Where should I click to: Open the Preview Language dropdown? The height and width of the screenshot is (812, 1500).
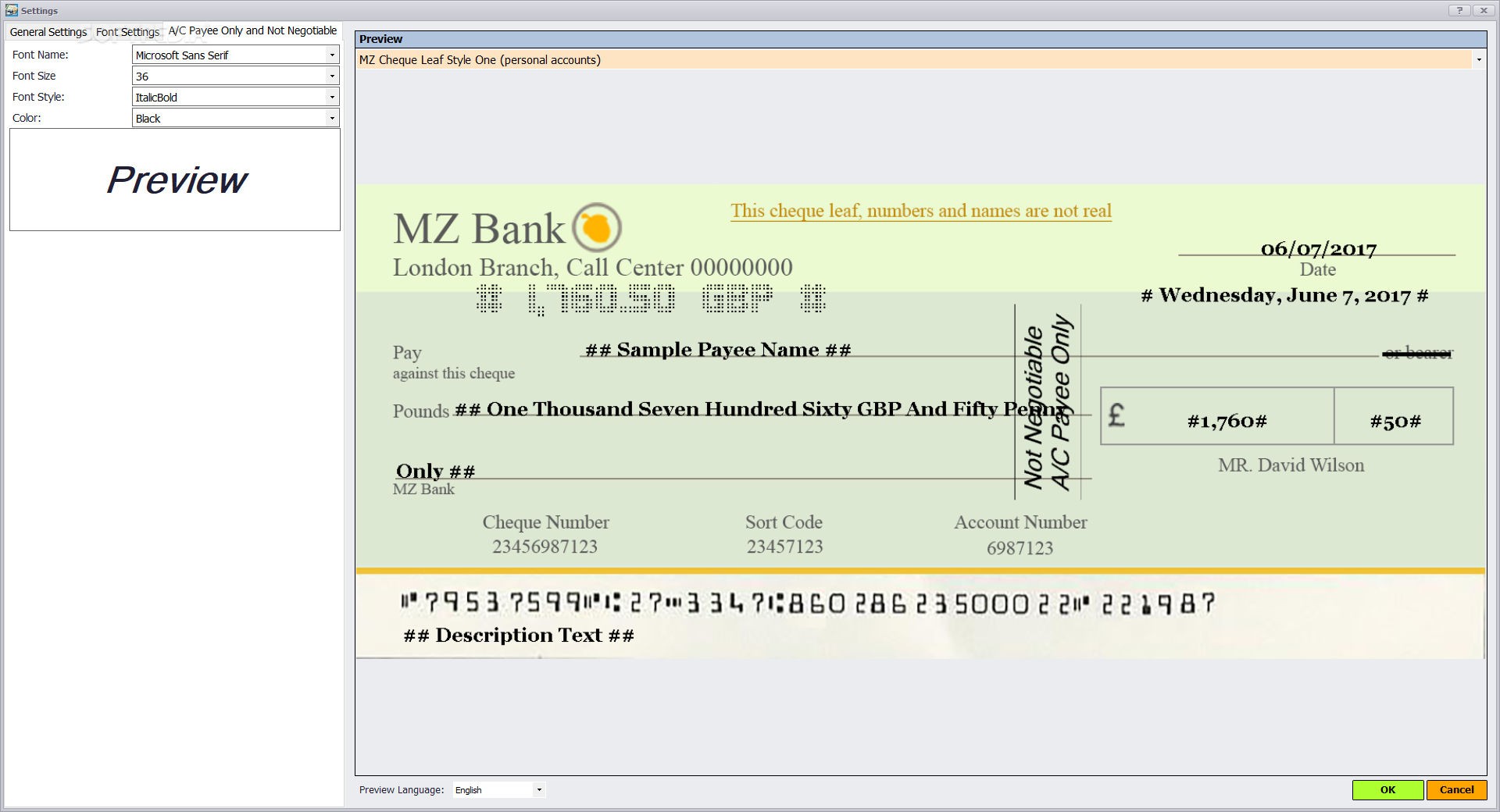tap(498, 789)
